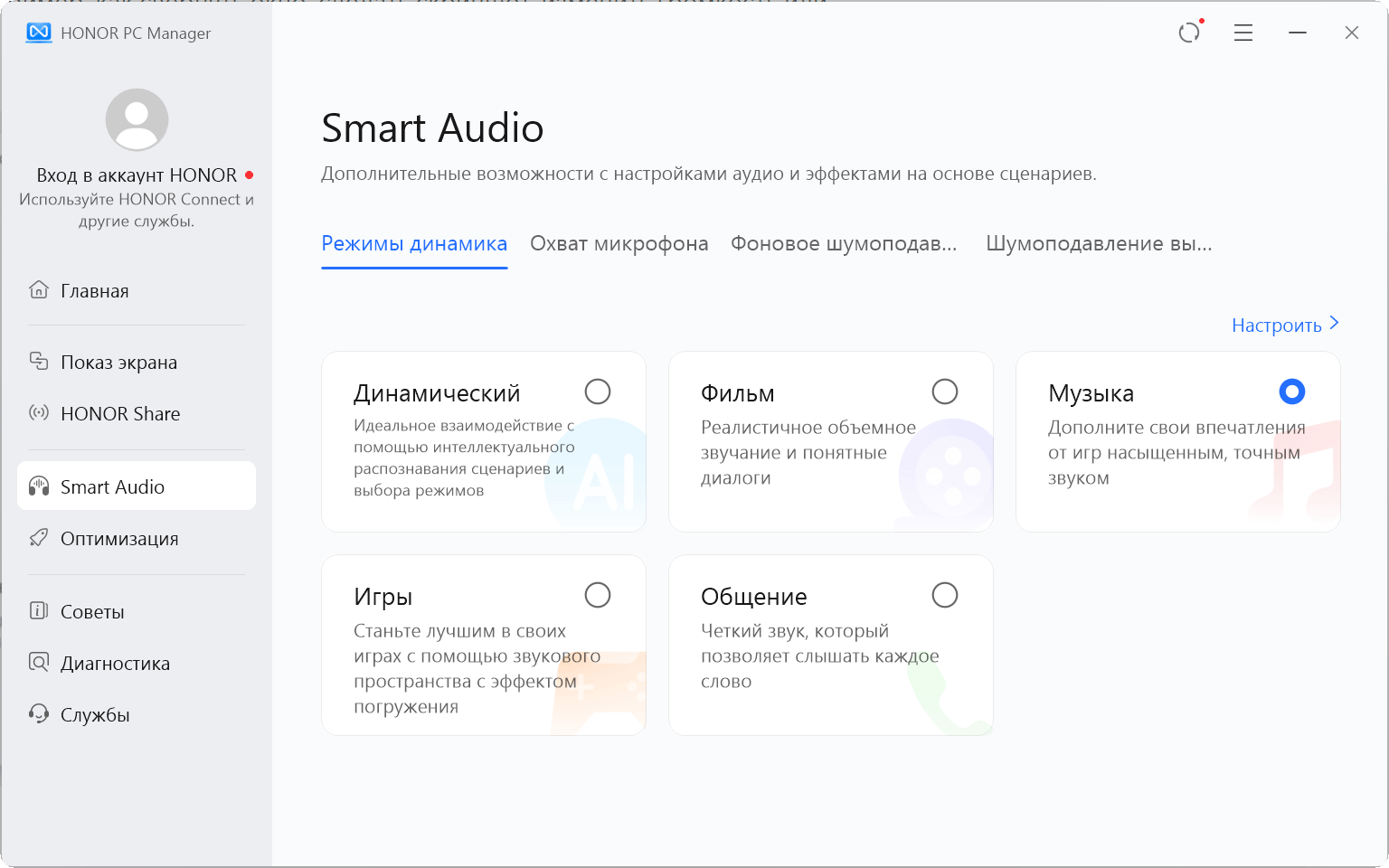Click the Игры mode card description
This screenshot has height=868, width=1389.
click(x=477, y=668)
